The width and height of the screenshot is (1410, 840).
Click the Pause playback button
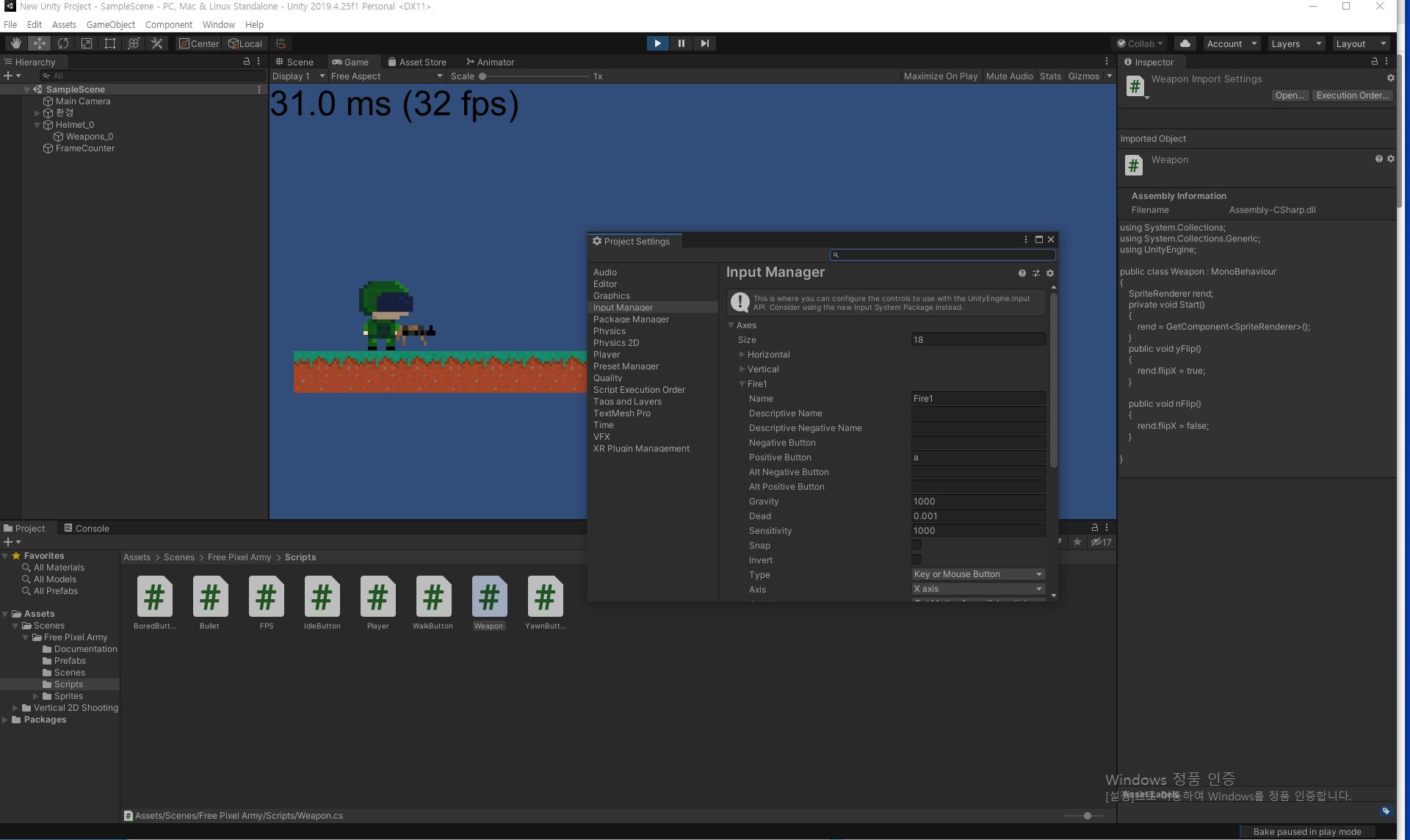click(681, 43)
